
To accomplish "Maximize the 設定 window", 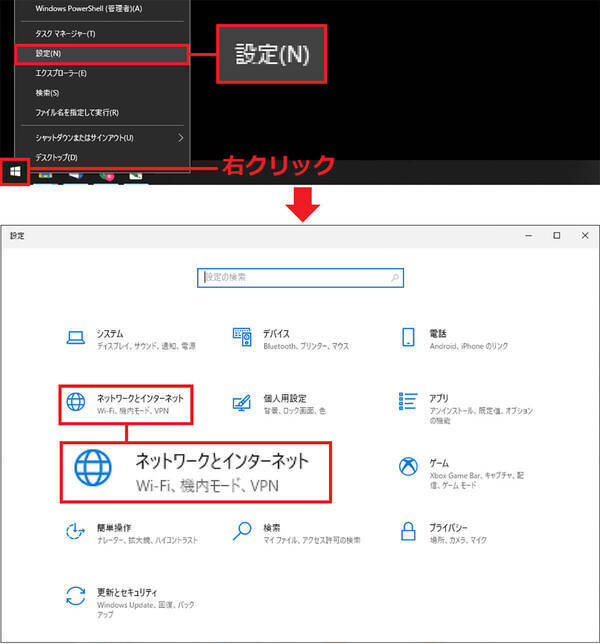I will (x=556, y=236).
